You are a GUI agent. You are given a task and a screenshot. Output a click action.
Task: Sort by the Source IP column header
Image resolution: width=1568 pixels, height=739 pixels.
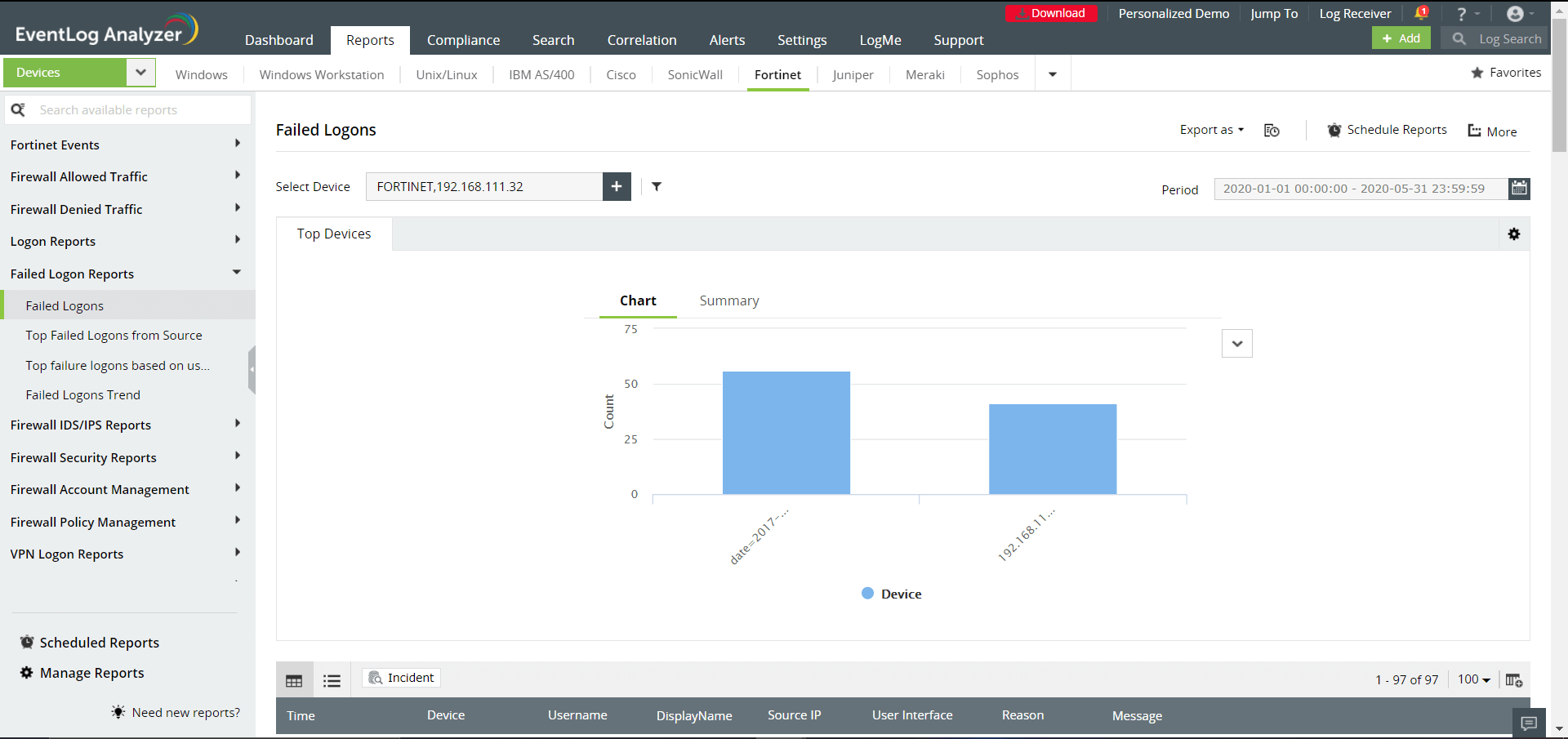coord(795,715)
